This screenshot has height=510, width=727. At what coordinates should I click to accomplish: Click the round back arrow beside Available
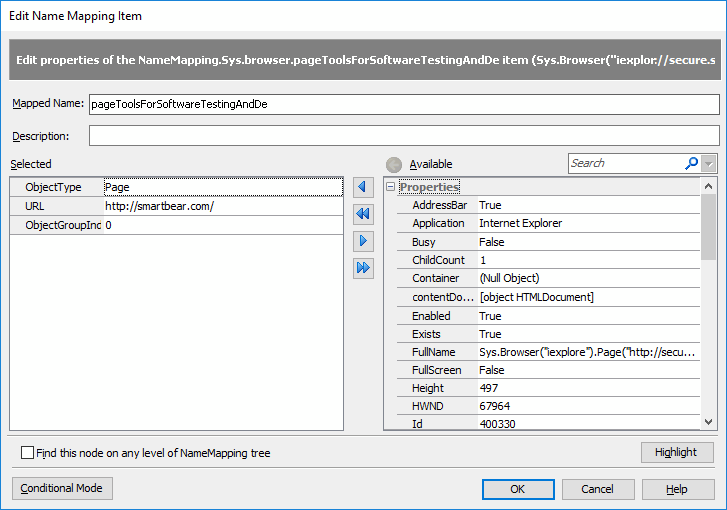point(394,164)
